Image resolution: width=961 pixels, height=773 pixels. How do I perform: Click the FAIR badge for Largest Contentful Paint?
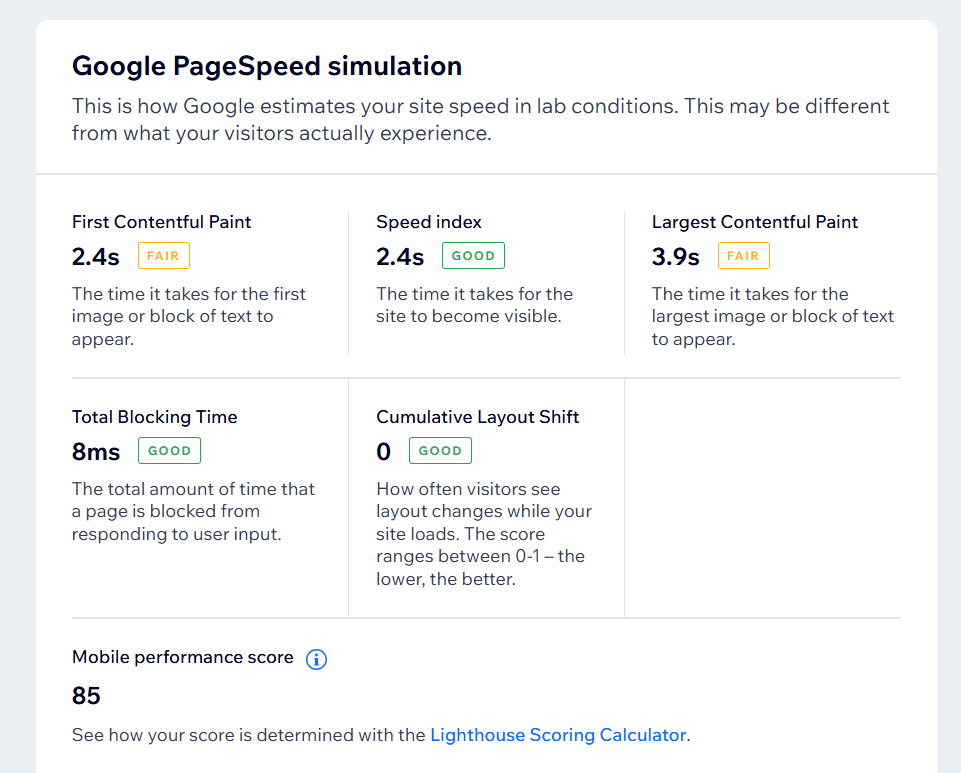click(743, 256)
